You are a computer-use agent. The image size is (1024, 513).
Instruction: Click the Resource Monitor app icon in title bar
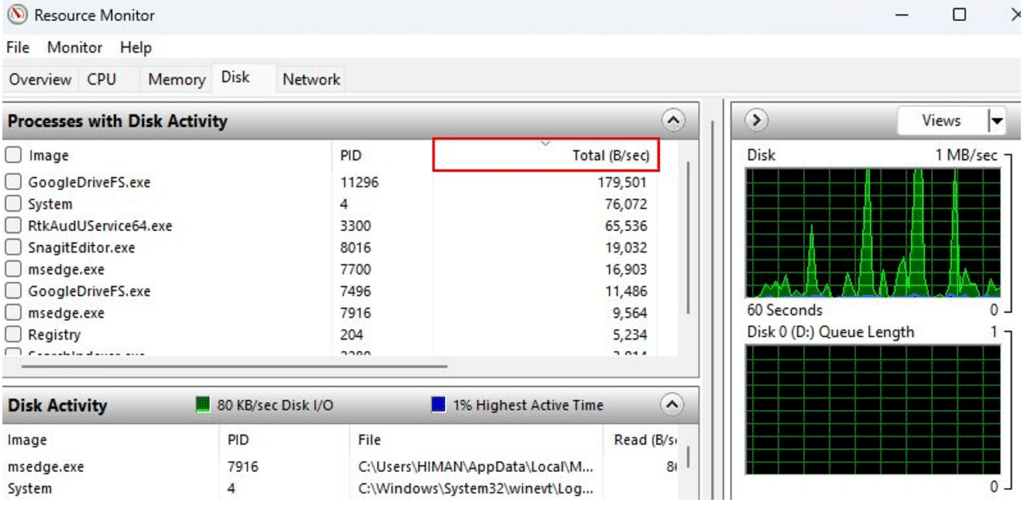[x=17, y=15]
